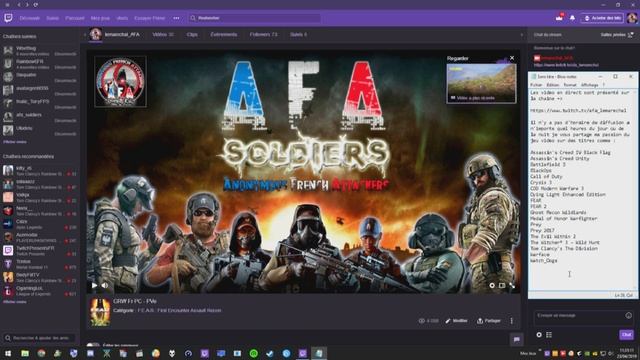Switch to the Suivis channel tab
The width and height of the screenshot is (640, 360).
click(298, 35)
